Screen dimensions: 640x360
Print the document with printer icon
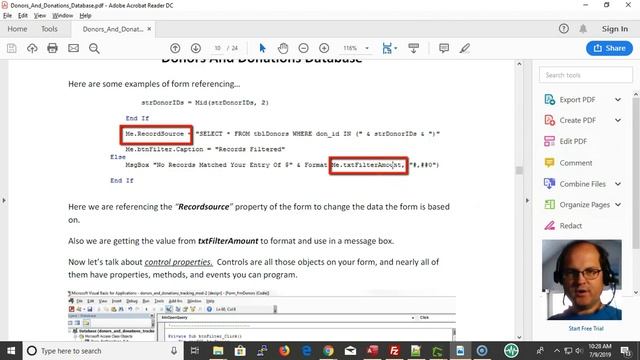(x=52, y=48)
